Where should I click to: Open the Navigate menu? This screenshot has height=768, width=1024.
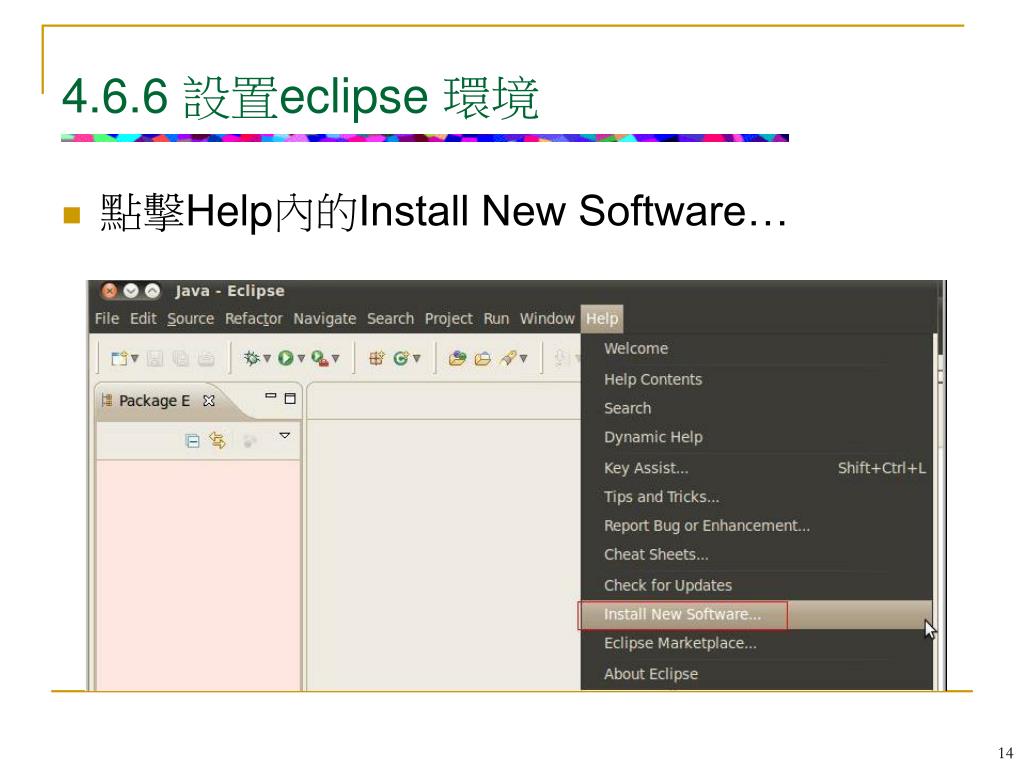click(325, 318)
